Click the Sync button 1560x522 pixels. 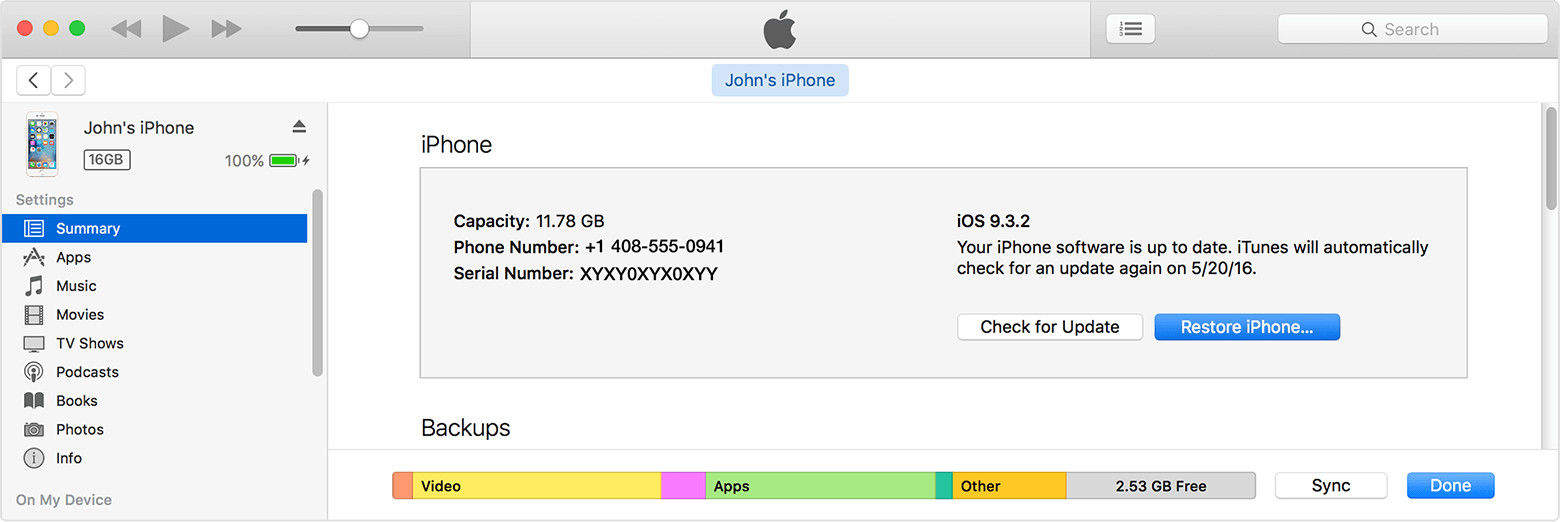tap(1331, 486)
